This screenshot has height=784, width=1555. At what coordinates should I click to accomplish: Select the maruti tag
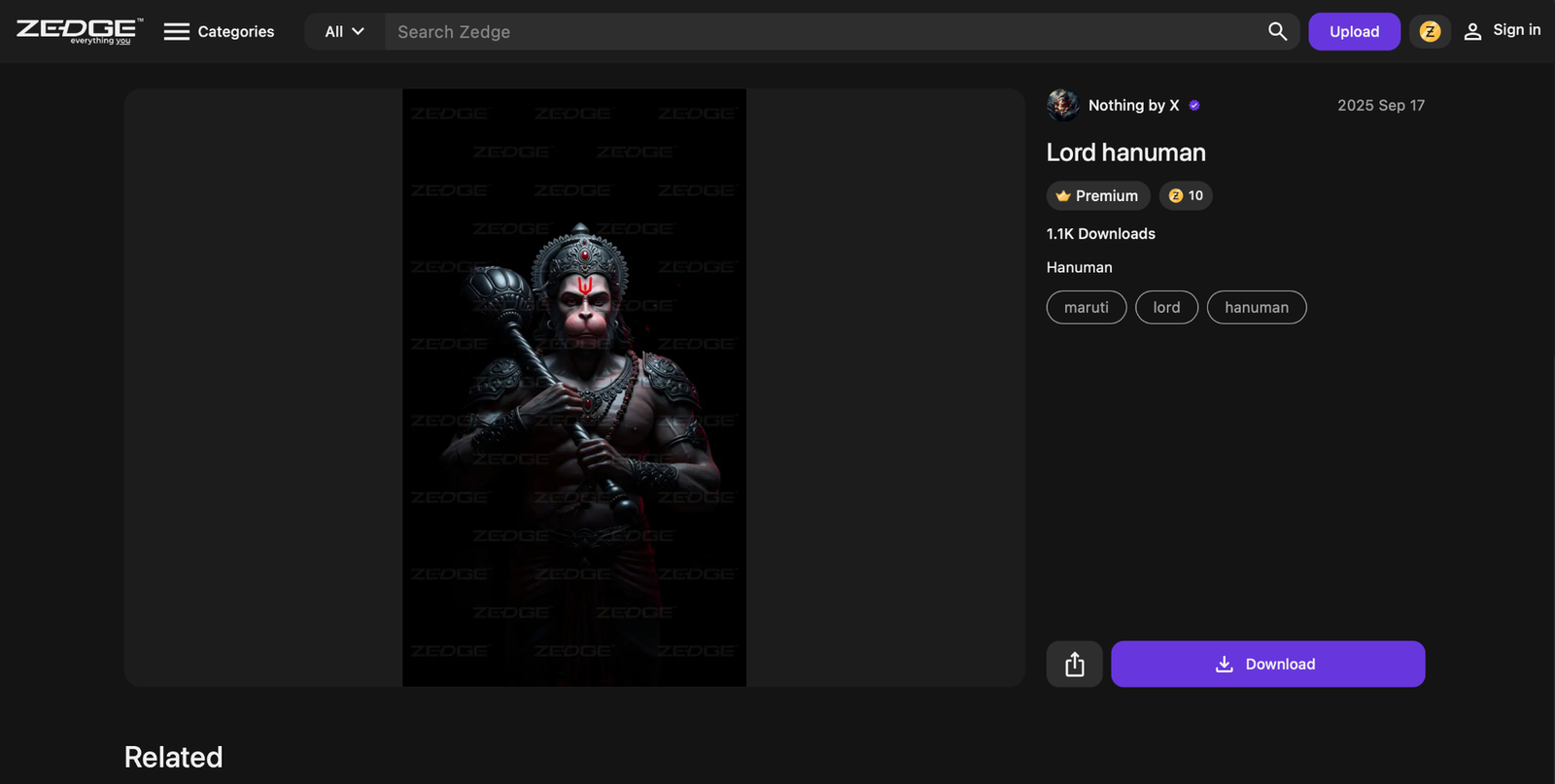[1087, 307]
